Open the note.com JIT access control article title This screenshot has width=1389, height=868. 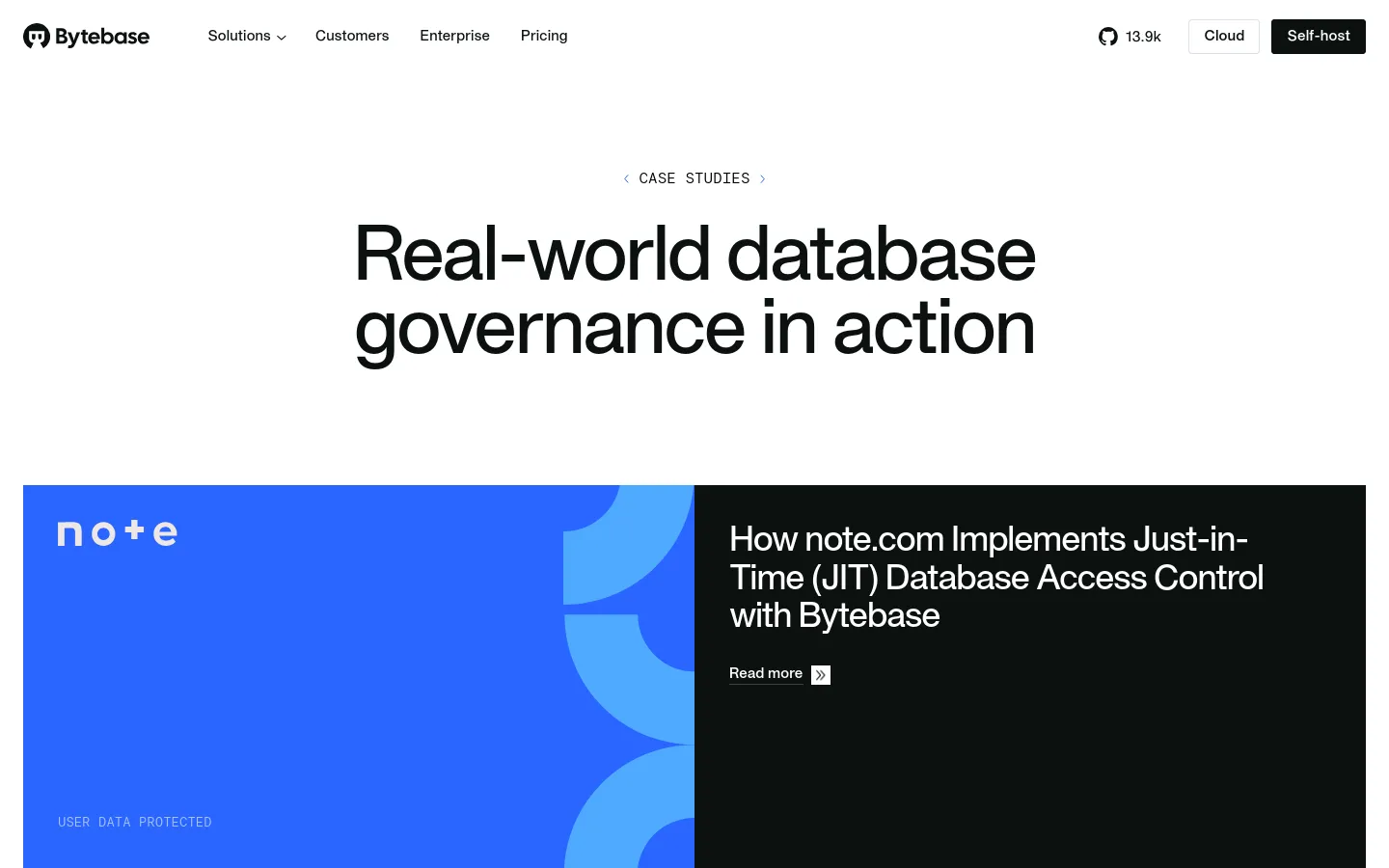996,577
